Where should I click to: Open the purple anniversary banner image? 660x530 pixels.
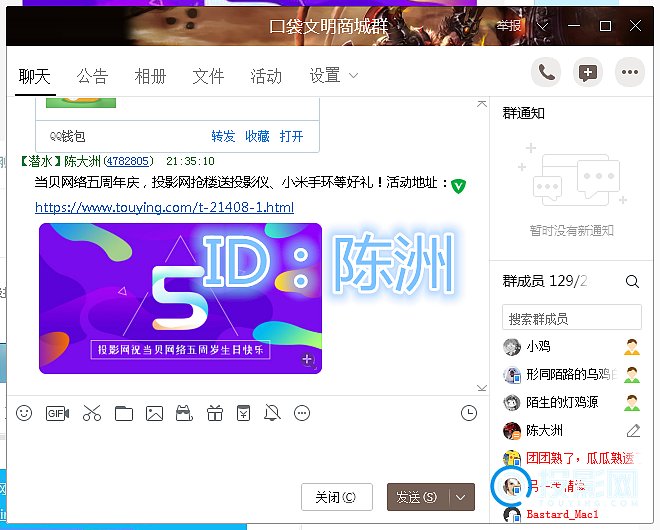point(180,298)
